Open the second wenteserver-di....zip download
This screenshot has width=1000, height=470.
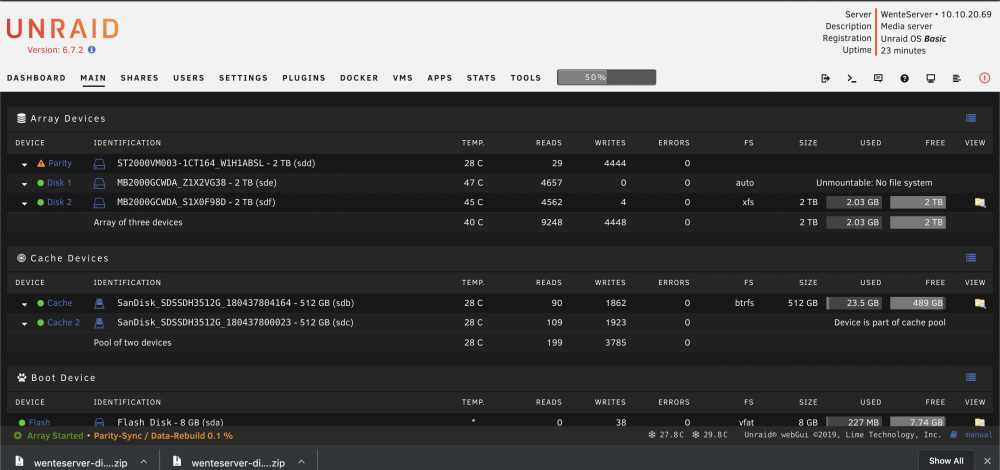(238, 462)
